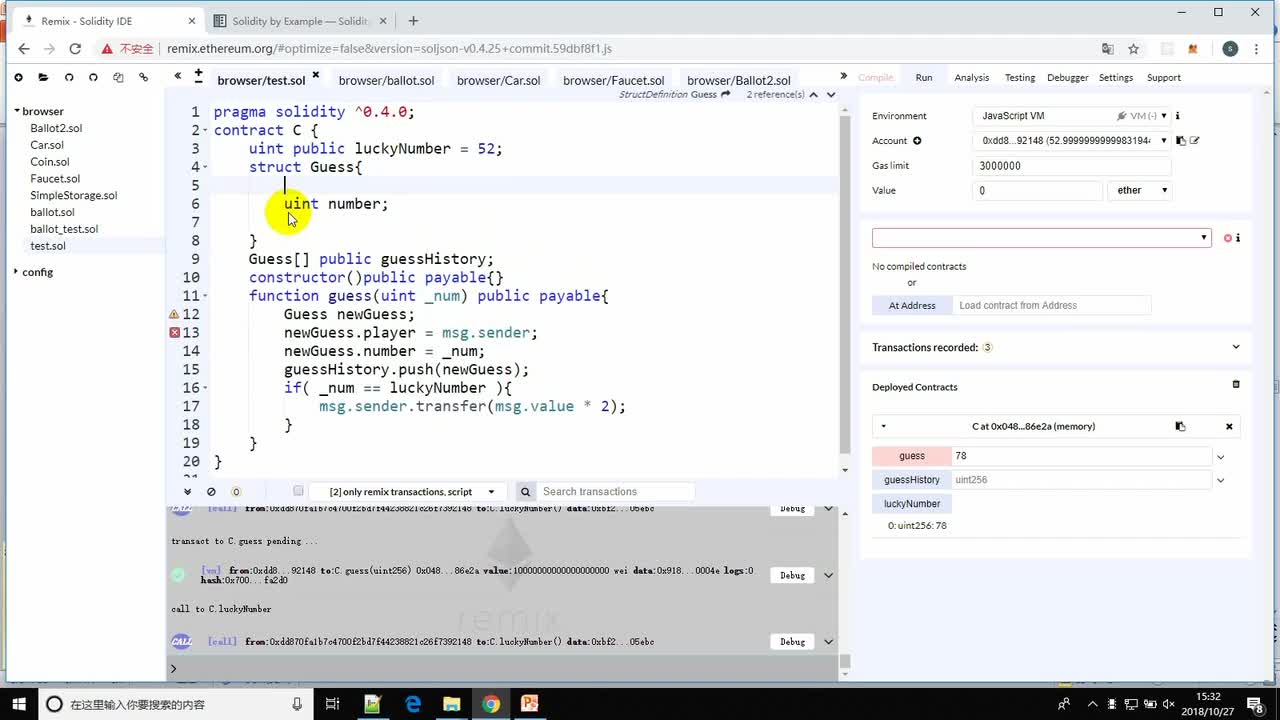Collapse the browser folder tree
1280x720 pixels.
coord(16,111)
